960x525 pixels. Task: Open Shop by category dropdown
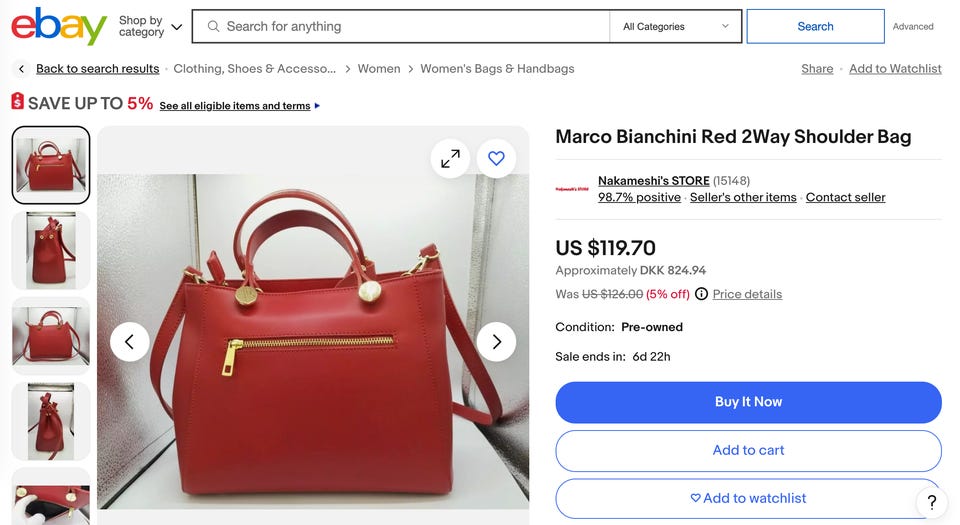150,26
